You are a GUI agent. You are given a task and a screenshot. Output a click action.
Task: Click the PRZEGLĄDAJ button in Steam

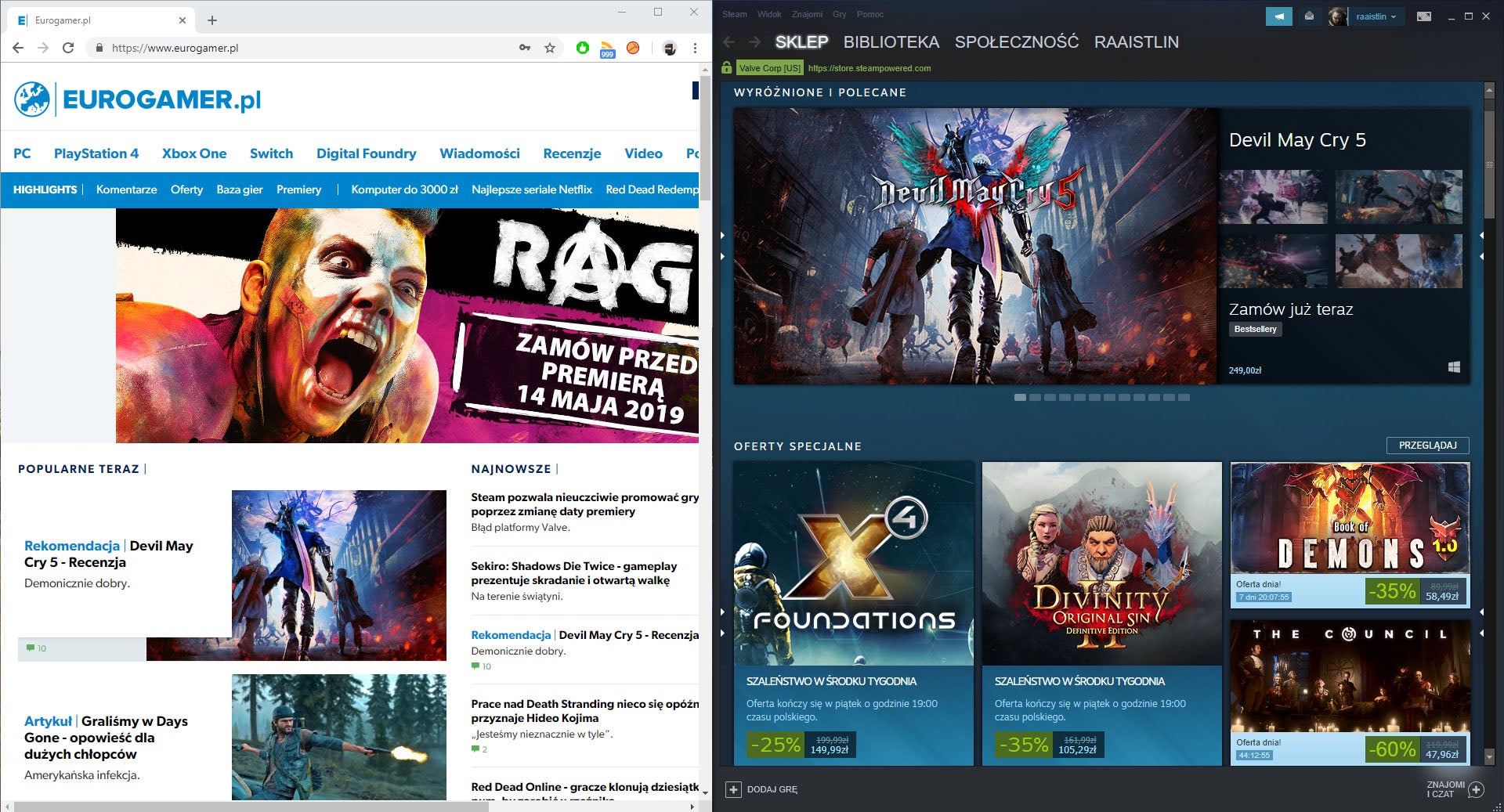[1427, 446]
